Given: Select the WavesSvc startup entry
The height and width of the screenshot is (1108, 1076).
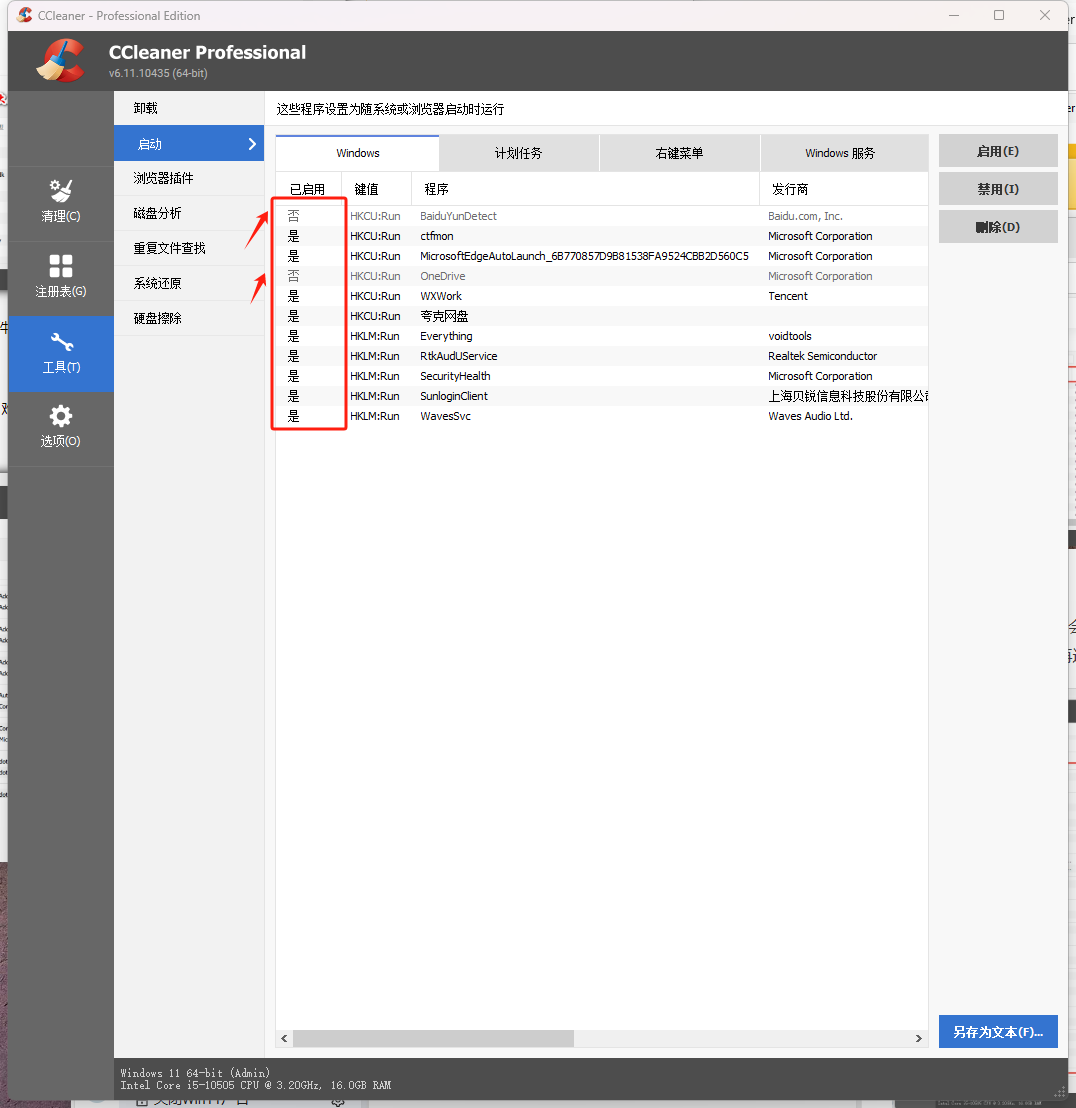Looking at the screenshot, I should point(602,416).
